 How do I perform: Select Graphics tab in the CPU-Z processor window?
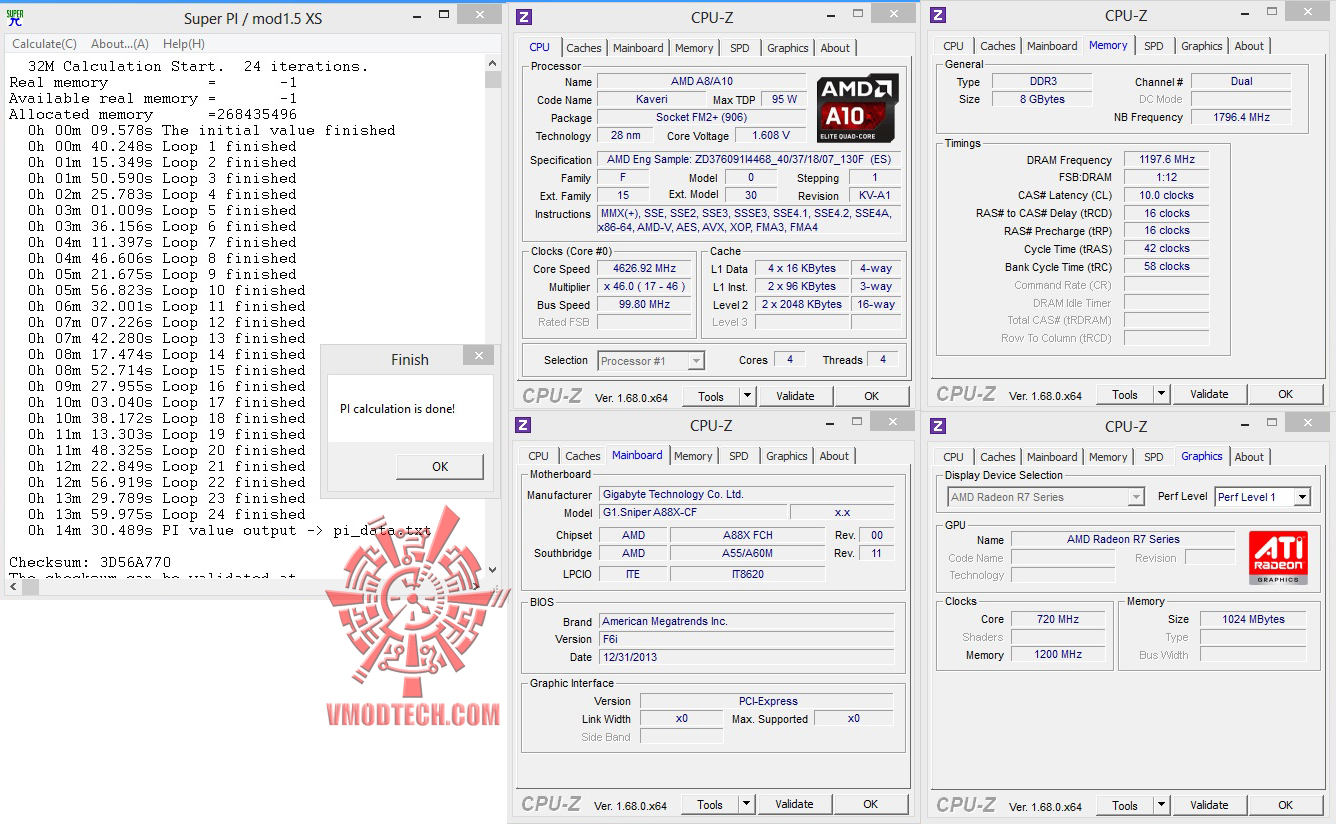[788, 48]
